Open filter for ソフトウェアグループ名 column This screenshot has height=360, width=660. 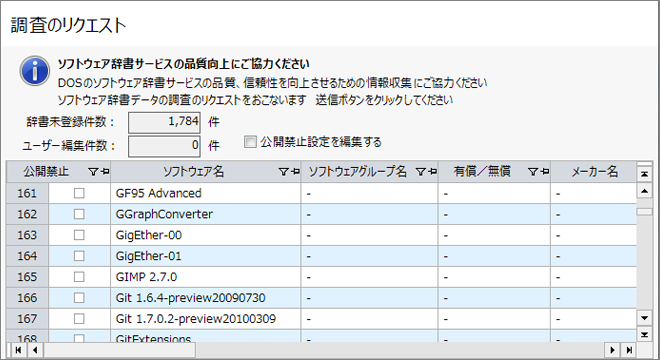click(x=420, y=172)
